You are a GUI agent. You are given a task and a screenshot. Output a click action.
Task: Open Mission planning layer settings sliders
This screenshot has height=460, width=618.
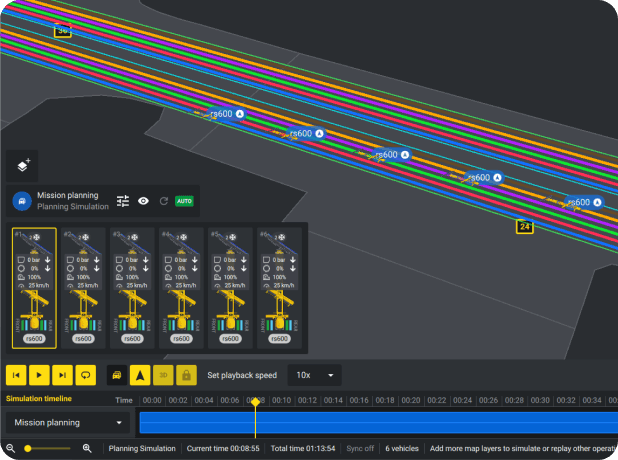[x=123, y=201]
